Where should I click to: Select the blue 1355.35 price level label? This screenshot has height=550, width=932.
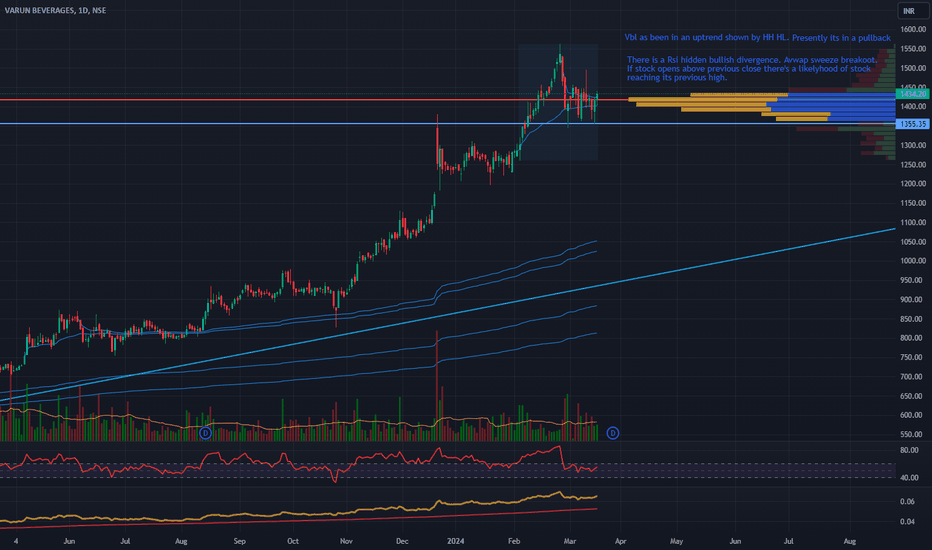pos(912,124)
